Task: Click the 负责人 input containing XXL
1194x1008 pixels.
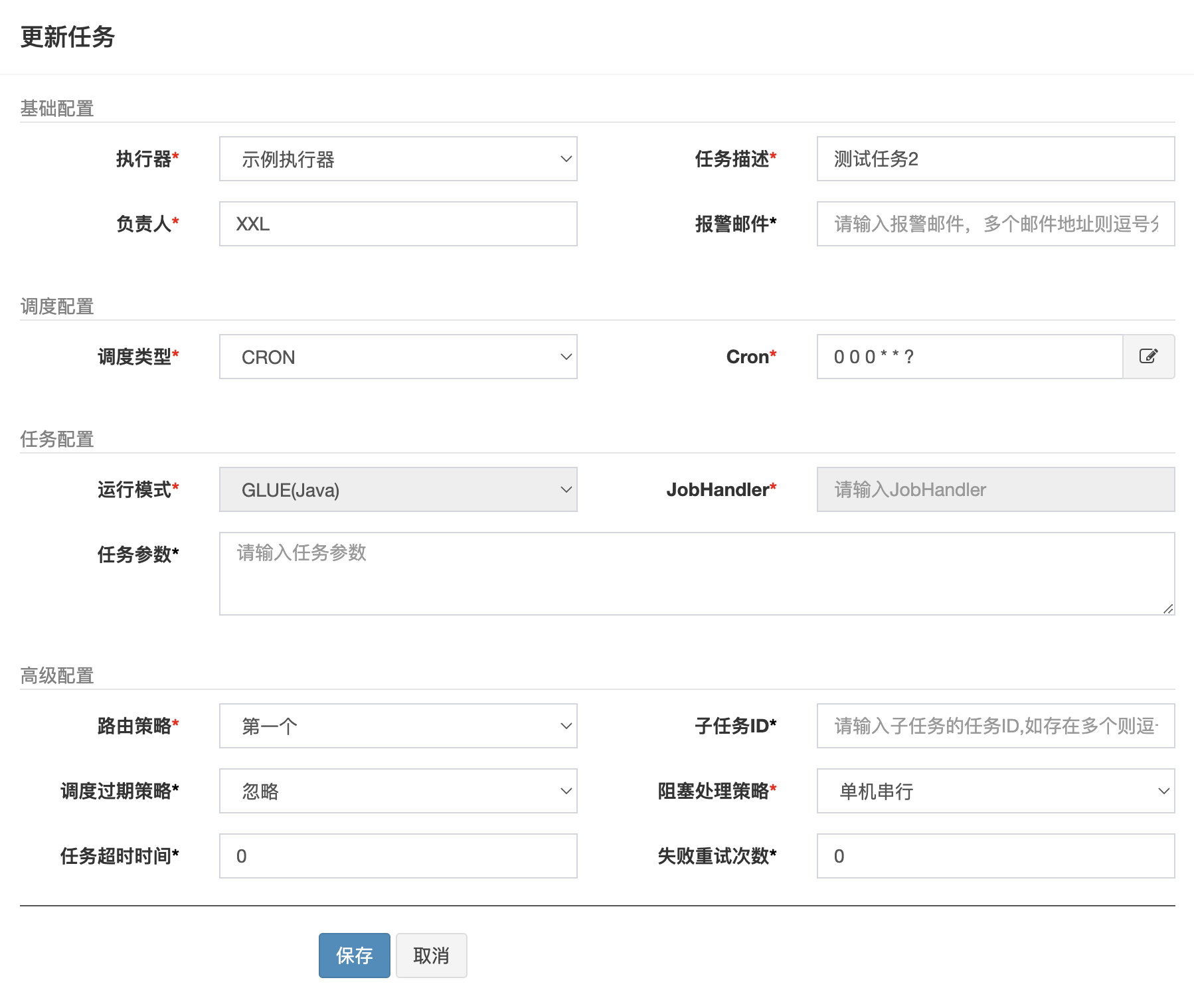Action: coord(398,224)
